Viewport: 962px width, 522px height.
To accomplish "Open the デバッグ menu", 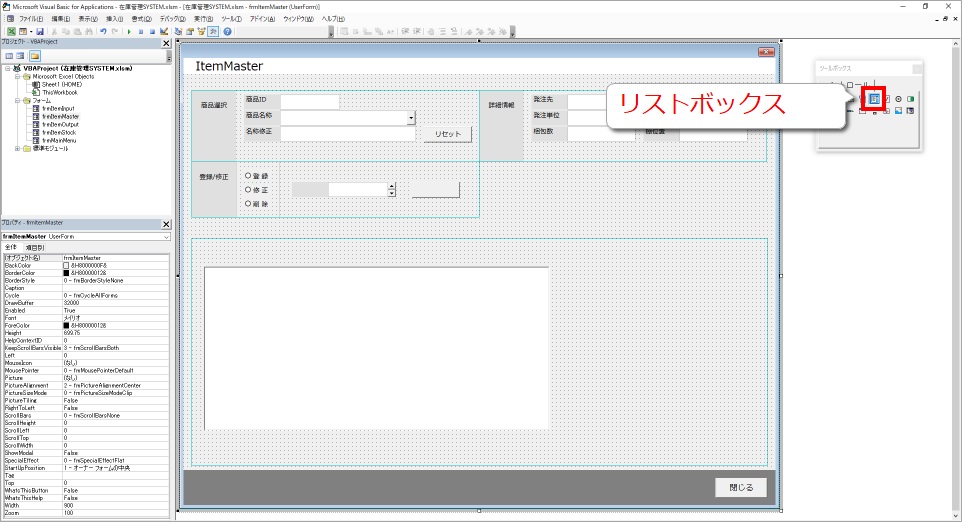I will (172, 19).
